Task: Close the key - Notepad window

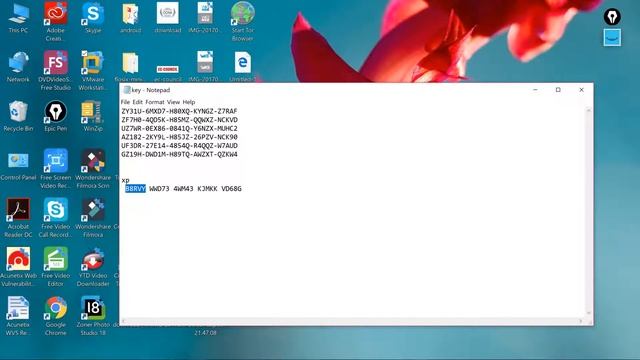Action: pyautogui.click(x=581, y=90)
